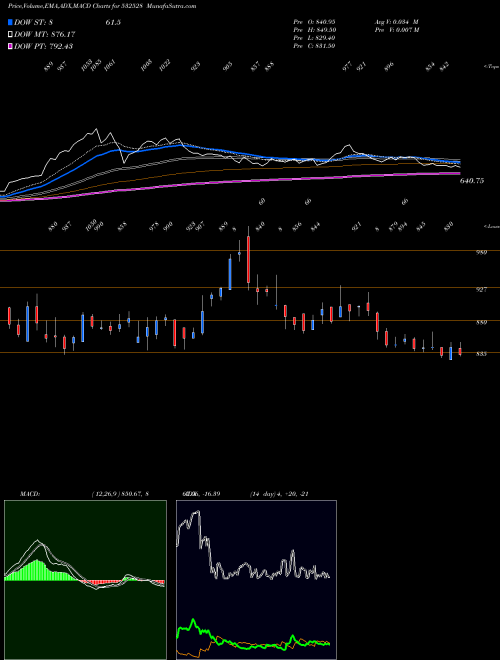
Task: Click the '859' price level label
Action: 481,323
